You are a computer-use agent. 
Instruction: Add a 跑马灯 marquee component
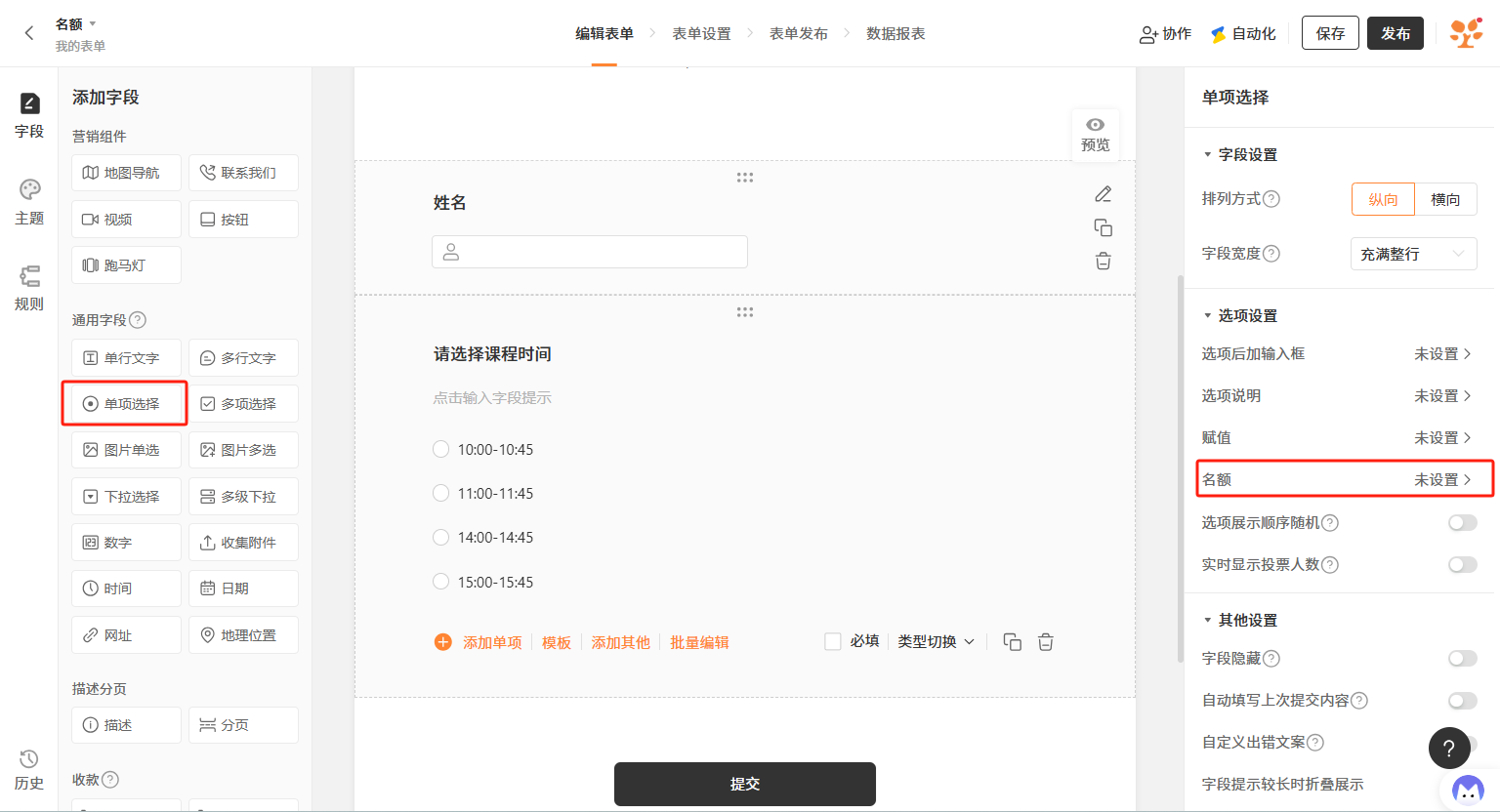tap(126, 265)
